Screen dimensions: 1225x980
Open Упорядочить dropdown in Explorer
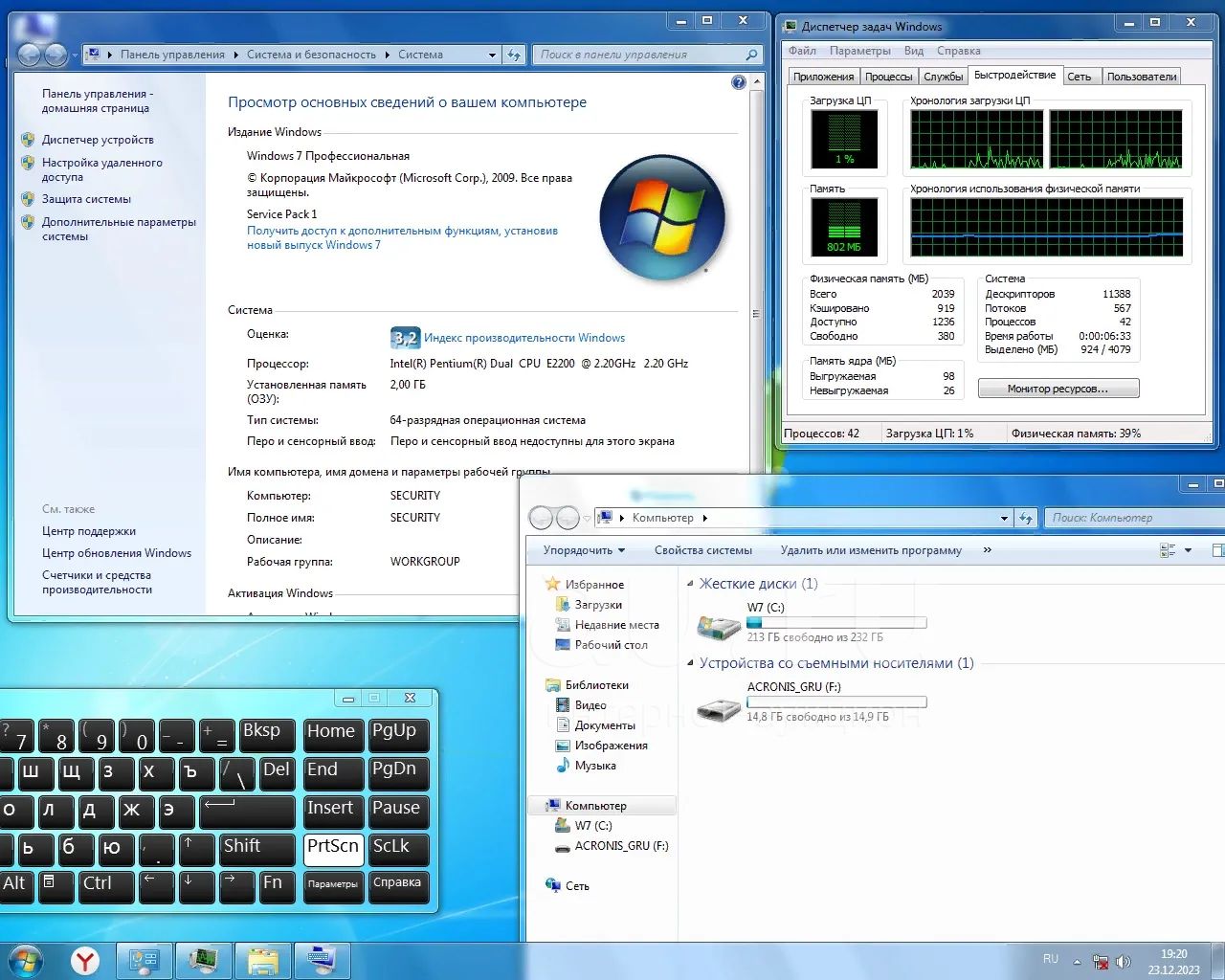pos(584,550)
